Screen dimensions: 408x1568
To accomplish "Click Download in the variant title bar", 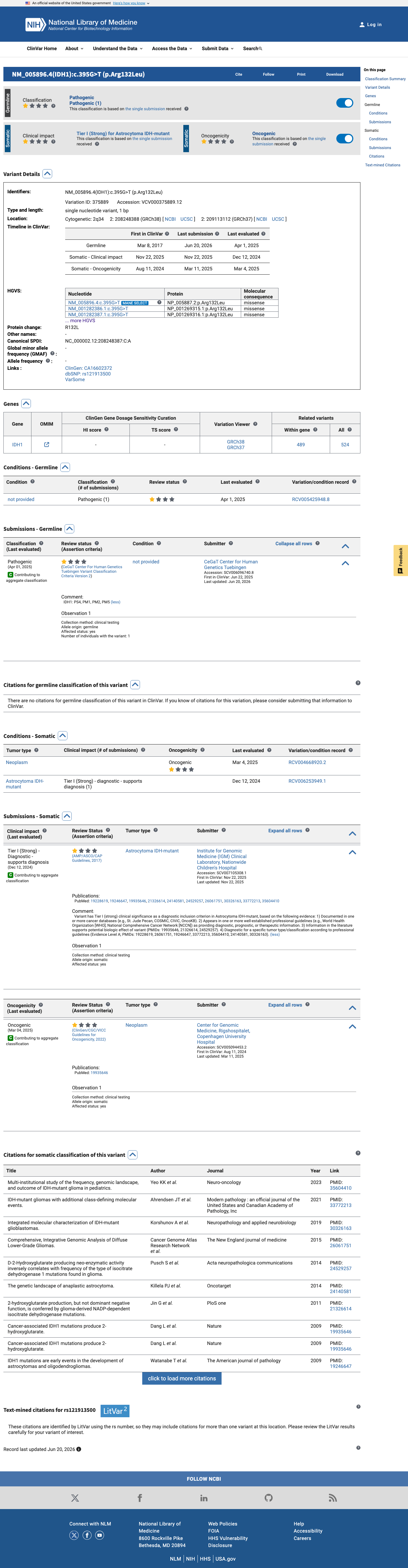I will [335, 74].
